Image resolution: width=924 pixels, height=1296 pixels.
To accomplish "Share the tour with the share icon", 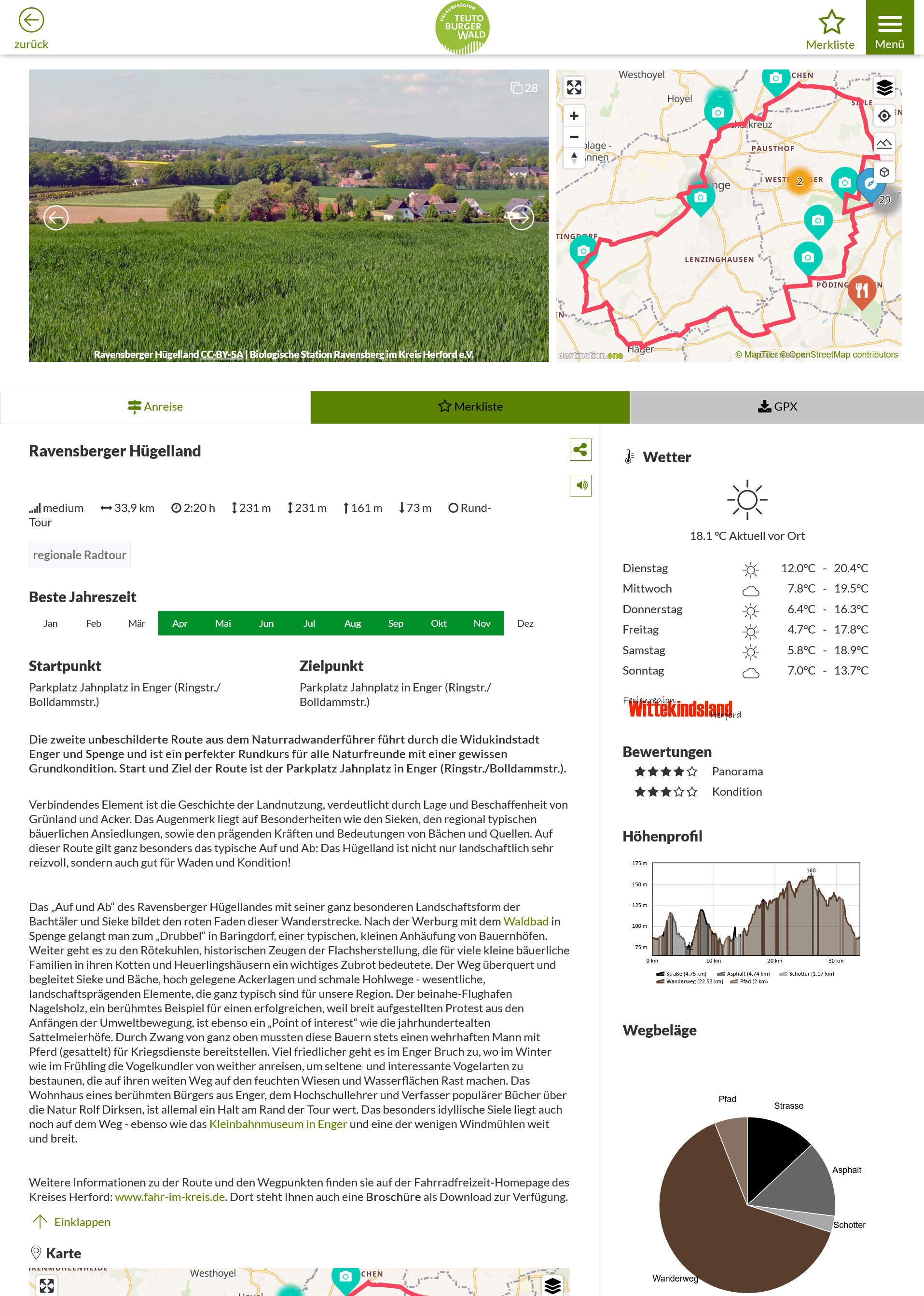I will 580,449.
